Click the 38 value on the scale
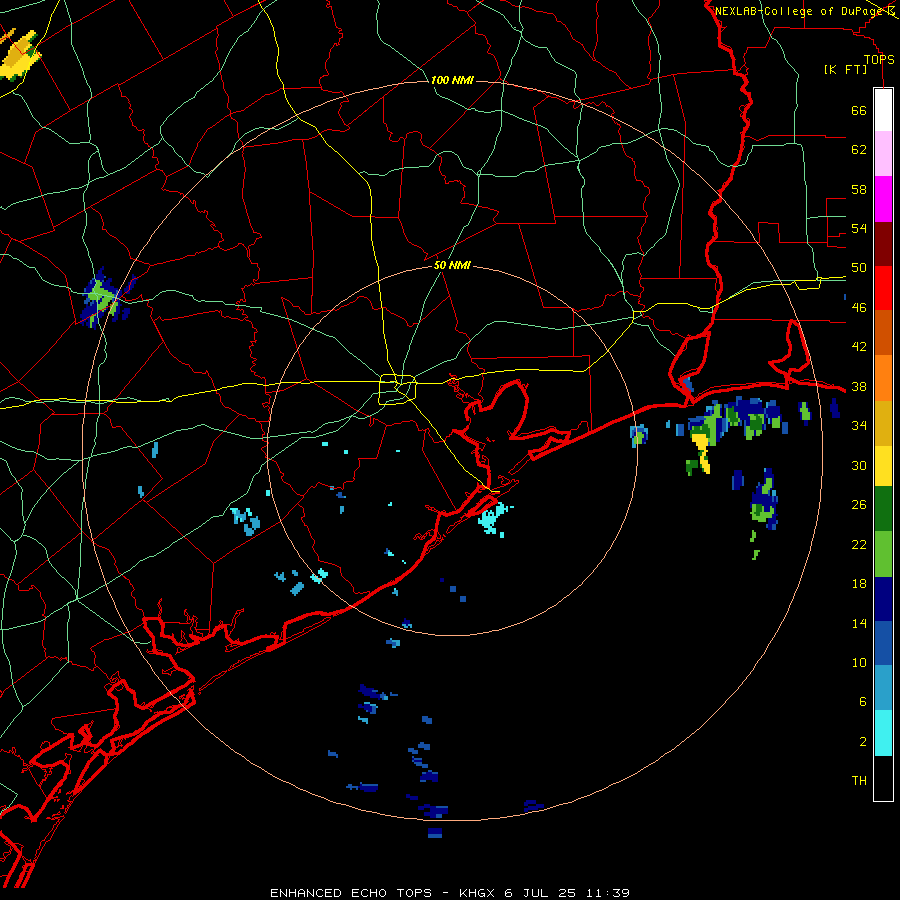The image size is (900, 900). coord(859,386)
